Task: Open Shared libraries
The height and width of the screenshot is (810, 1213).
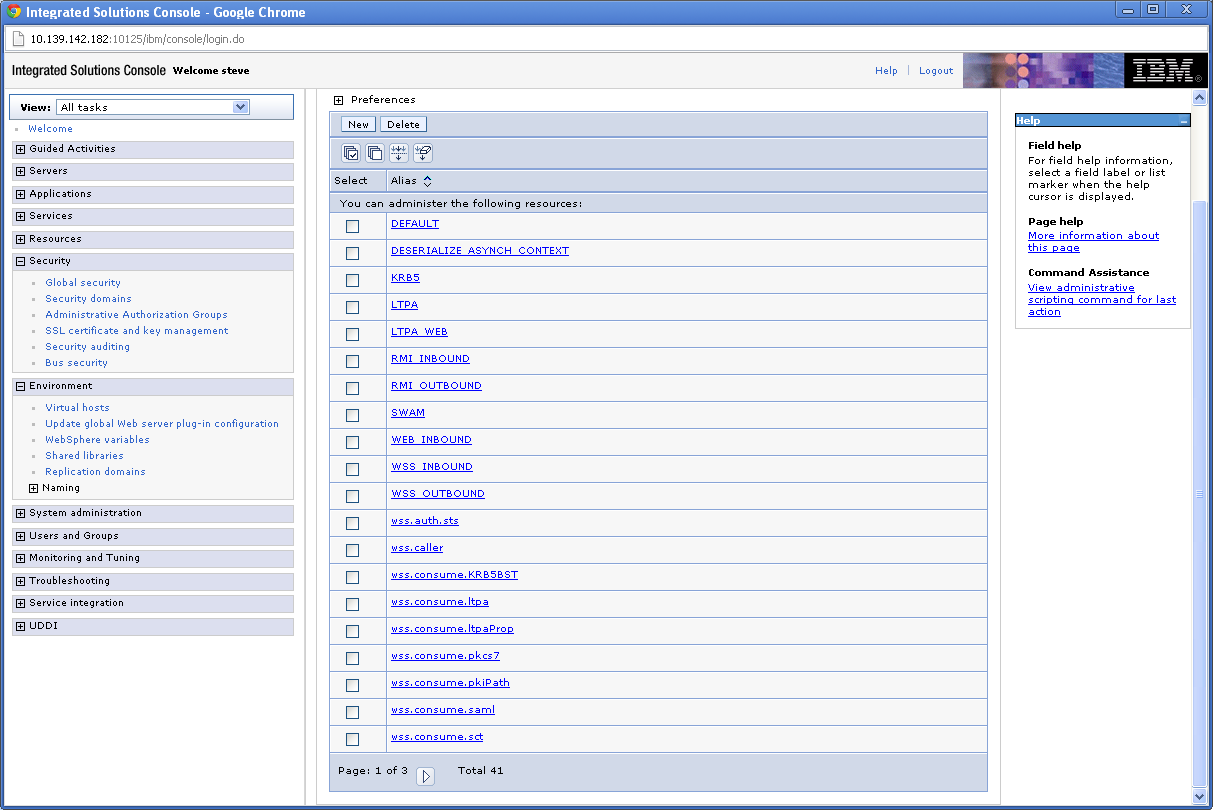Action: tap(84, 456)
